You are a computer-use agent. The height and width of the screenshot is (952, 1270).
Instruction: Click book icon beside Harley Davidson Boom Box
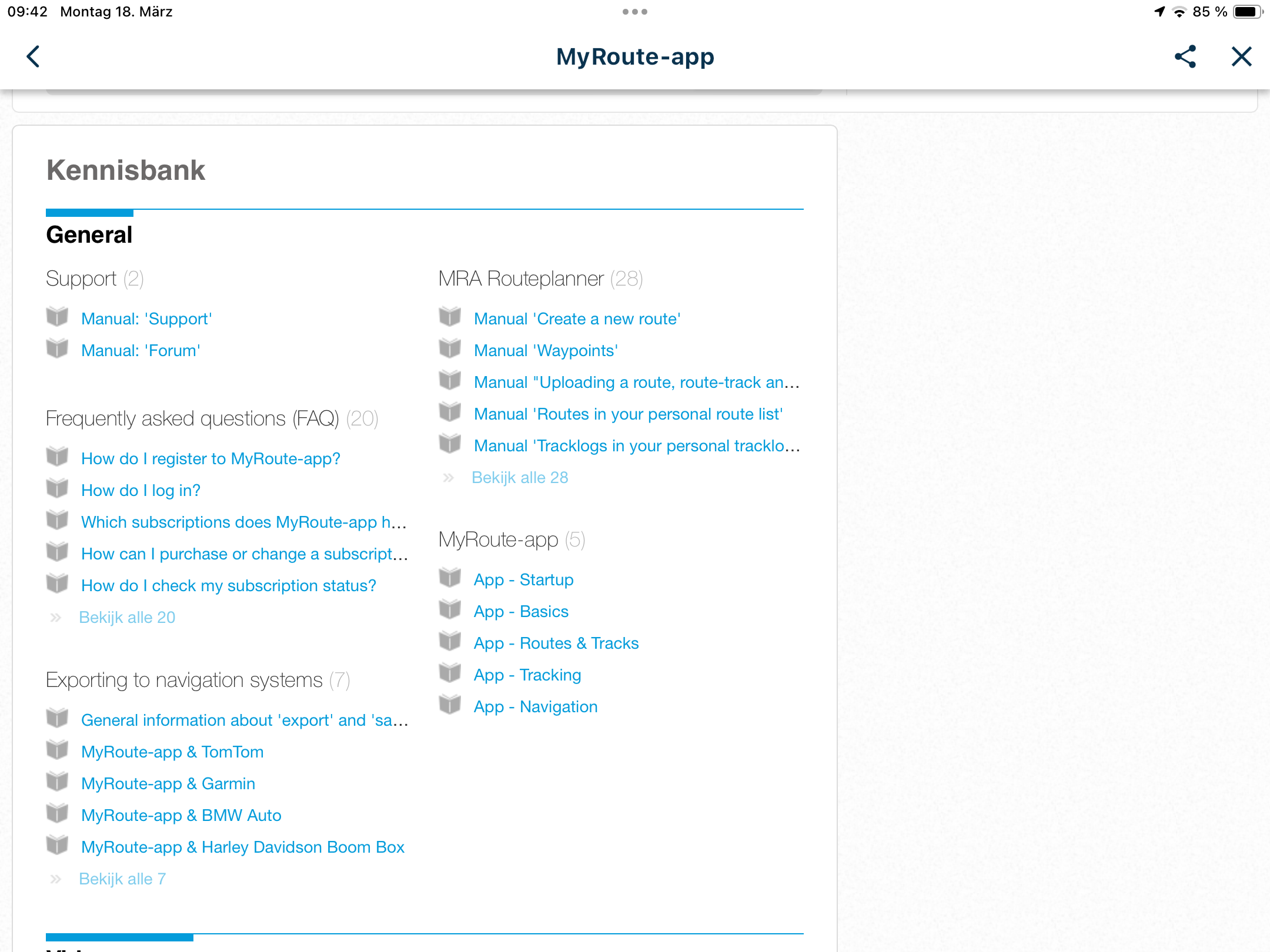tap(57, 845)
